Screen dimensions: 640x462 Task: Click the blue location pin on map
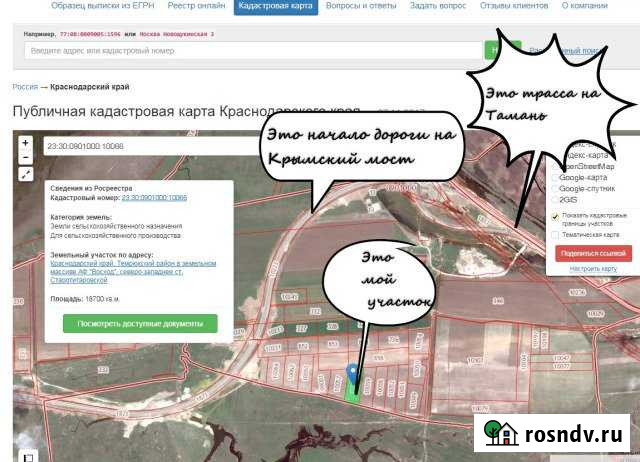pos(352,373)
